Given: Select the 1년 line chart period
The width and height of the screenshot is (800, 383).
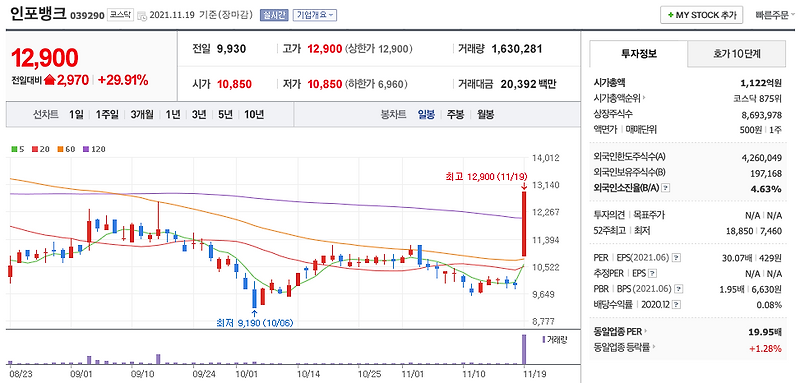Looking at the screenshot, I should tap(172, 114).
